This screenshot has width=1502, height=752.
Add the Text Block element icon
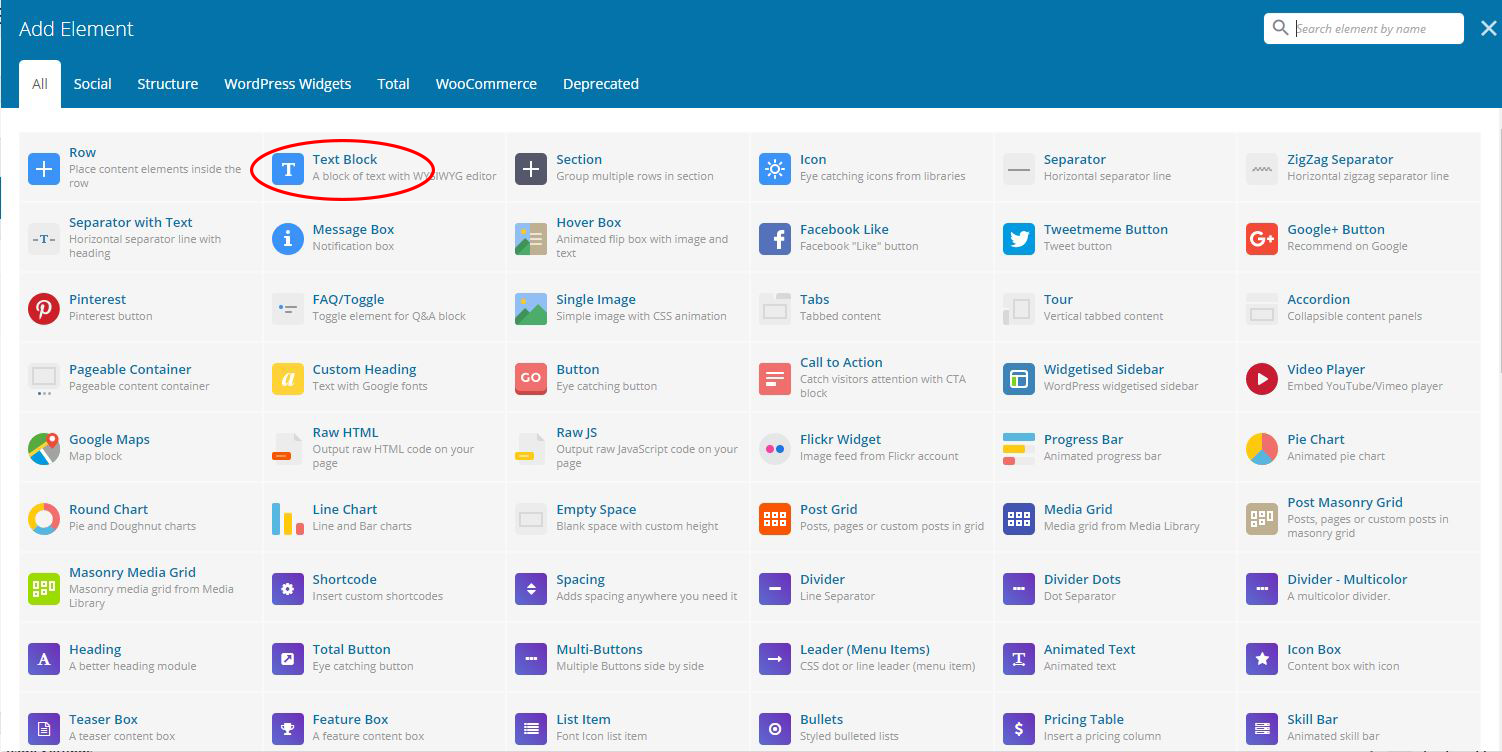point(288,169)
